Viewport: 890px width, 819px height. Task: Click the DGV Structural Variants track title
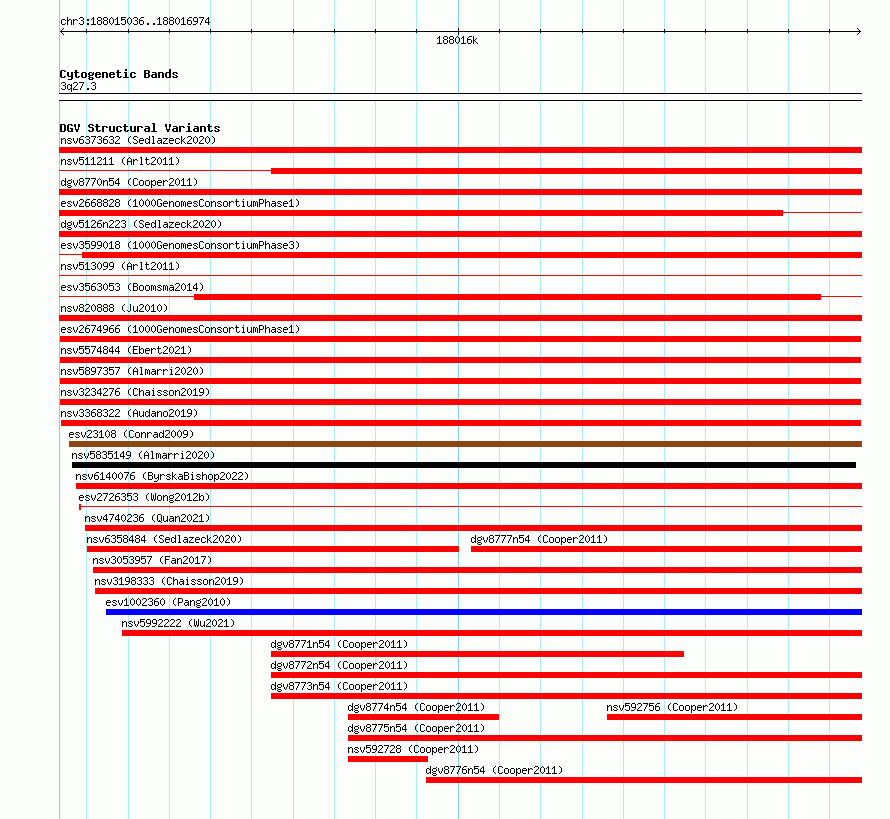140,128
